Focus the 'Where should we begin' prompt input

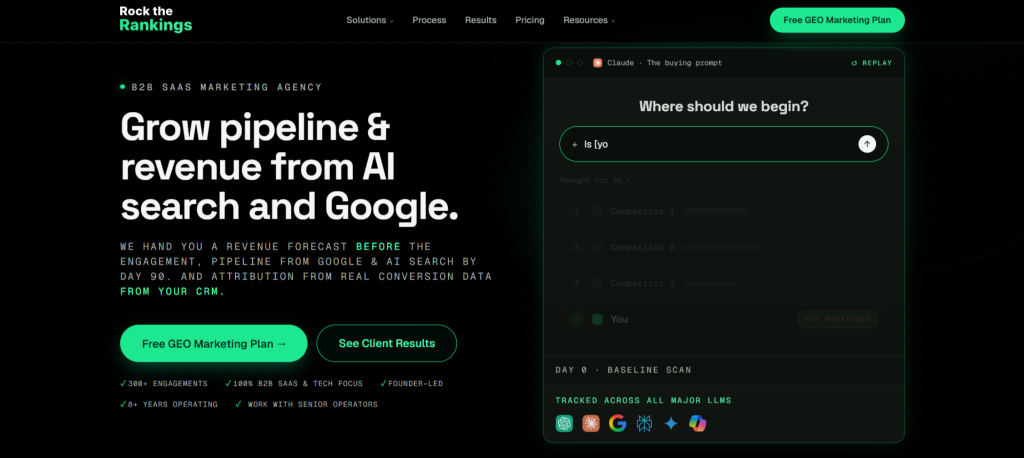[x=724, y=144]
